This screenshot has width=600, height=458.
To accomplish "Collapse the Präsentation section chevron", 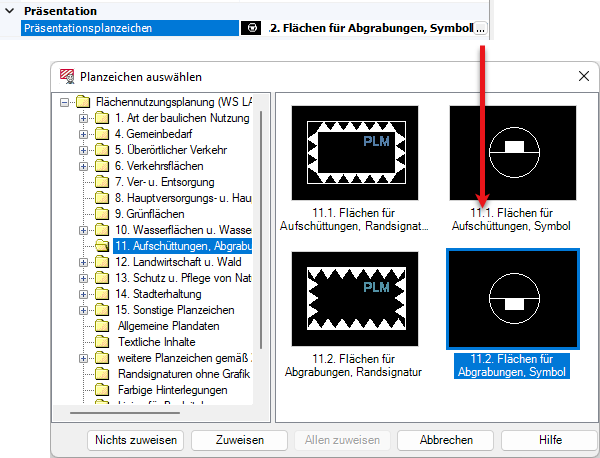I will tap(9, 11).
